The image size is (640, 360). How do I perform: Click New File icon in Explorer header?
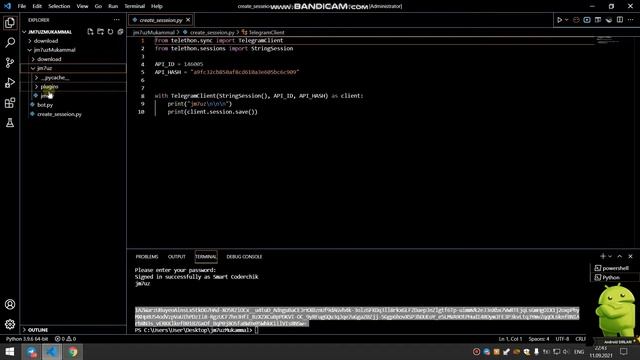pos(90,32)
